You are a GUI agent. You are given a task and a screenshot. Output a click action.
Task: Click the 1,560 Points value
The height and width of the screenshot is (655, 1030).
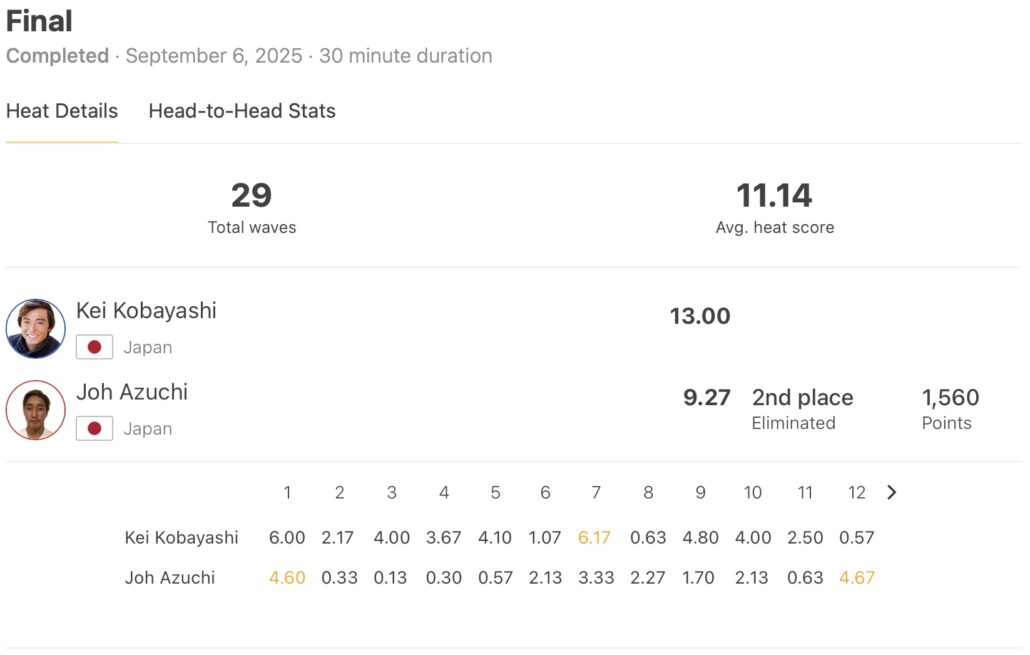point(950,397)
